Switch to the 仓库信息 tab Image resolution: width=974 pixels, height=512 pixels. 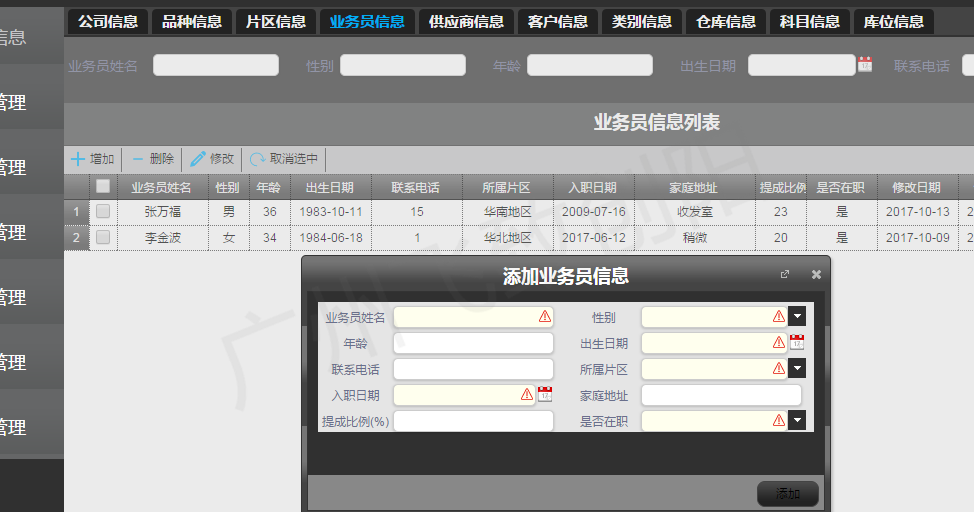click(x=726, y=21)
